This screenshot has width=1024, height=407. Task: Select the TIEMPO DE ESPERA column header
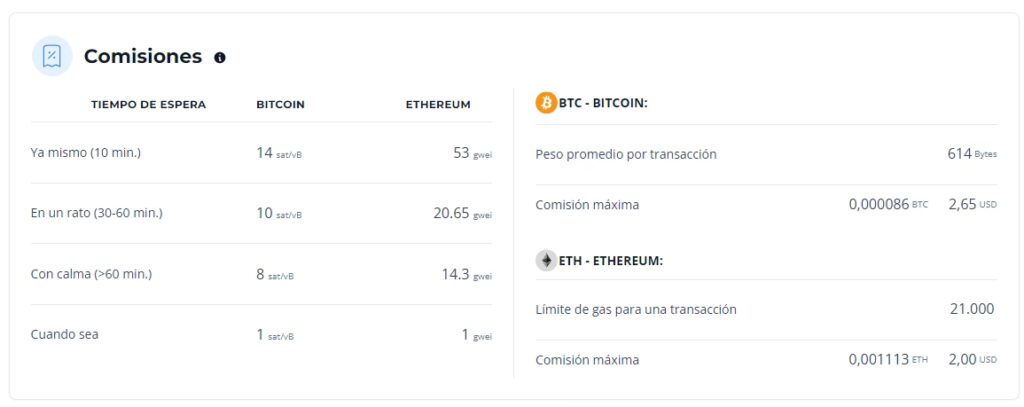148,104
